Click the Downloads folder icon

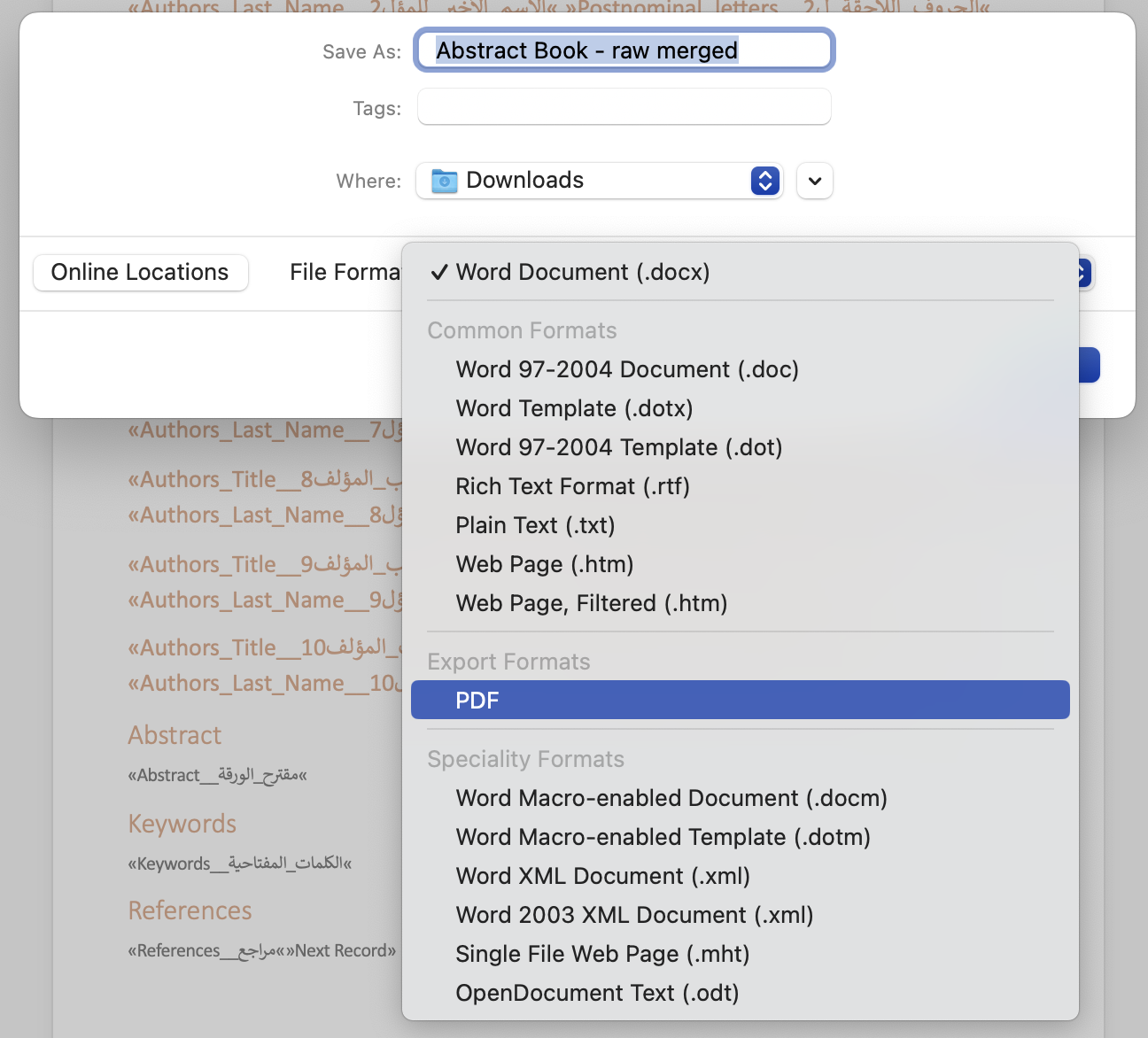[445, 182]
